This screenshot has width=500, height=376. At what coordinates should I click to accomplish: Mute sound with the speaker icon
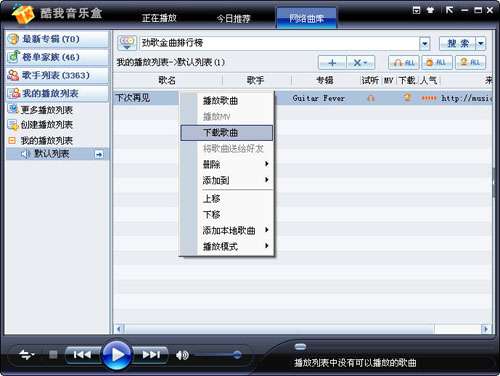point(182,355)
